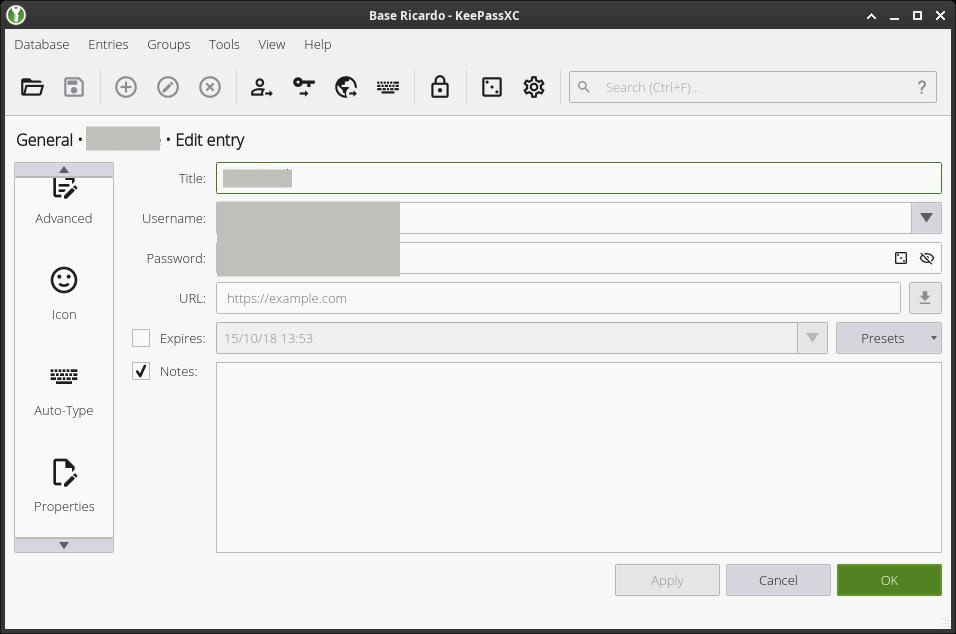Image resolution: width=956 pixels, height=634 pixels.
Task: Open the Icon section smiley
Action: point(63,294)
